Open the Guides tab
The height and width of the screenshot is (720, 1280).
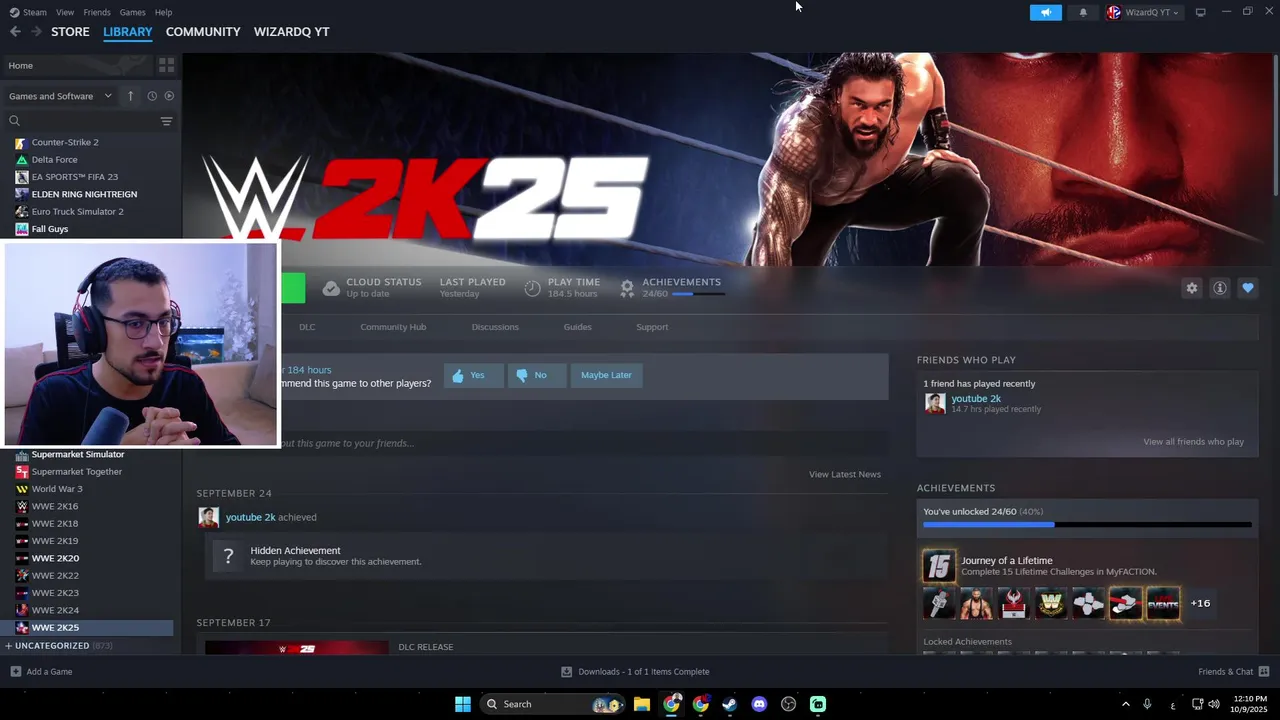pos(577,327)
